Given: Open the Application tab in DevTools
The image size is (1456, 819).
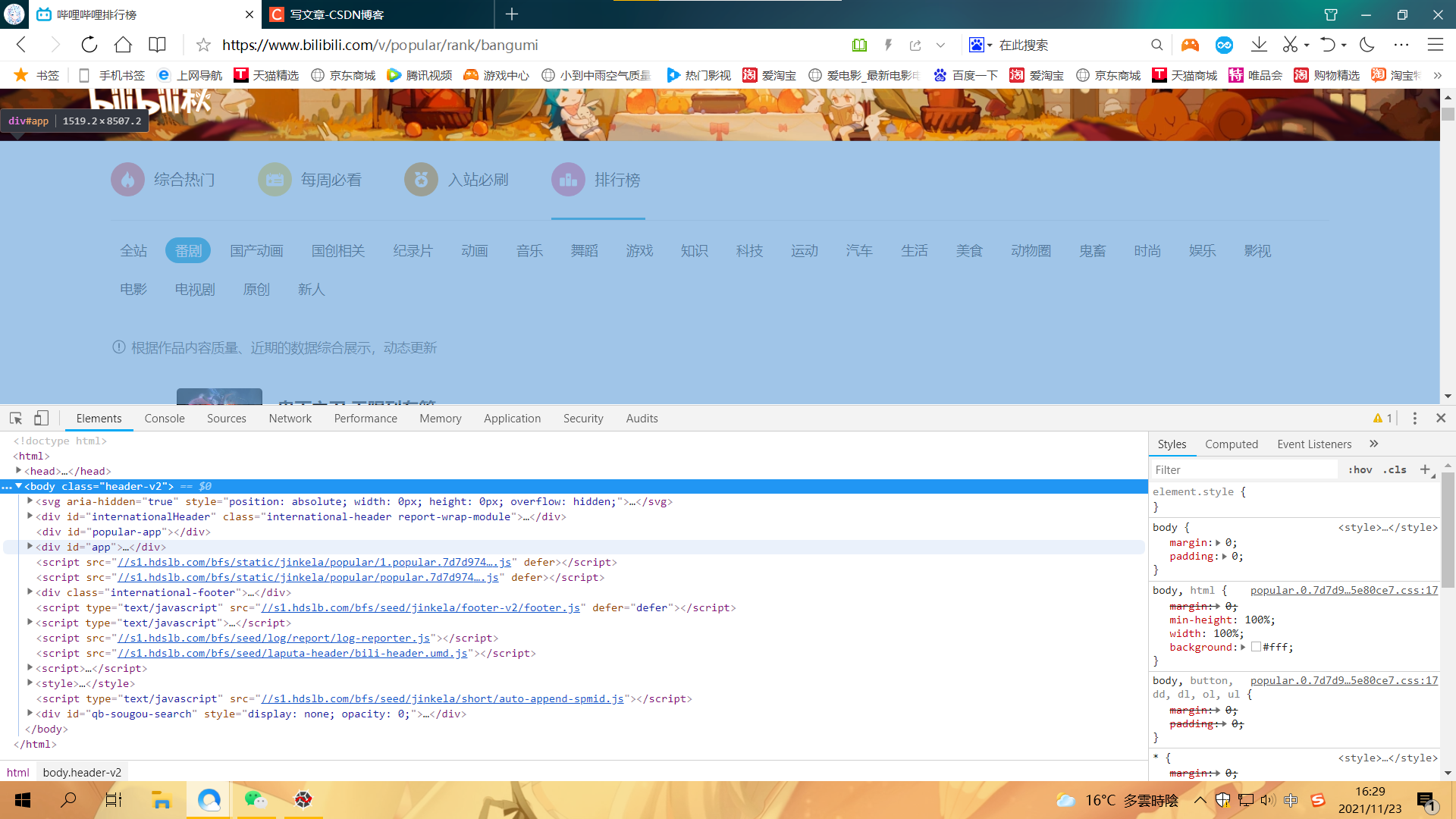Looking at the screenshot, I should [x=513, y=418].
